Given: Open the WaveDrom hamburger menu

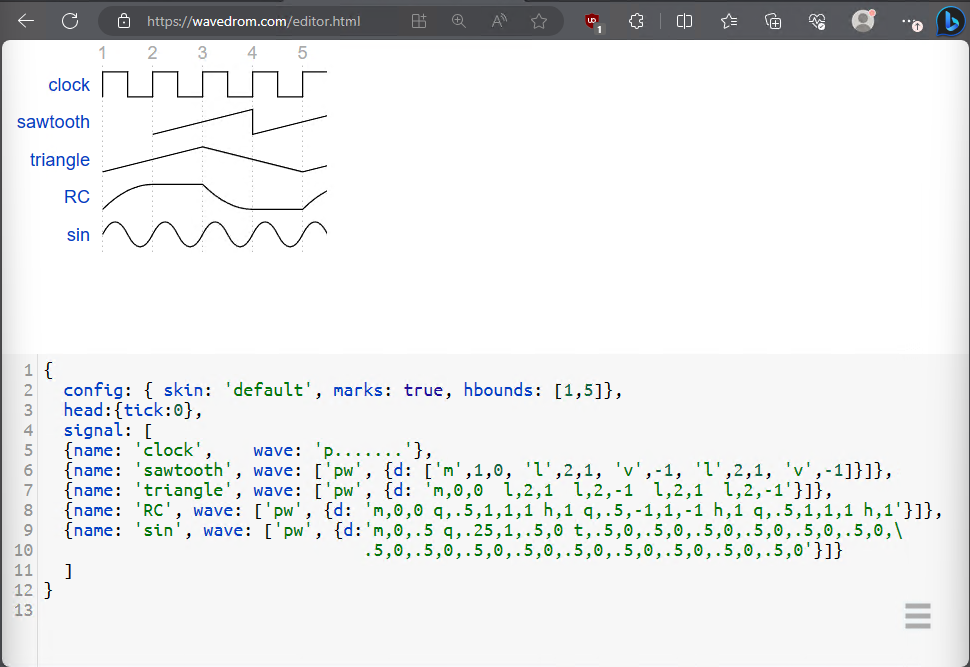Looking at the screenshot, I should (917, 616).
